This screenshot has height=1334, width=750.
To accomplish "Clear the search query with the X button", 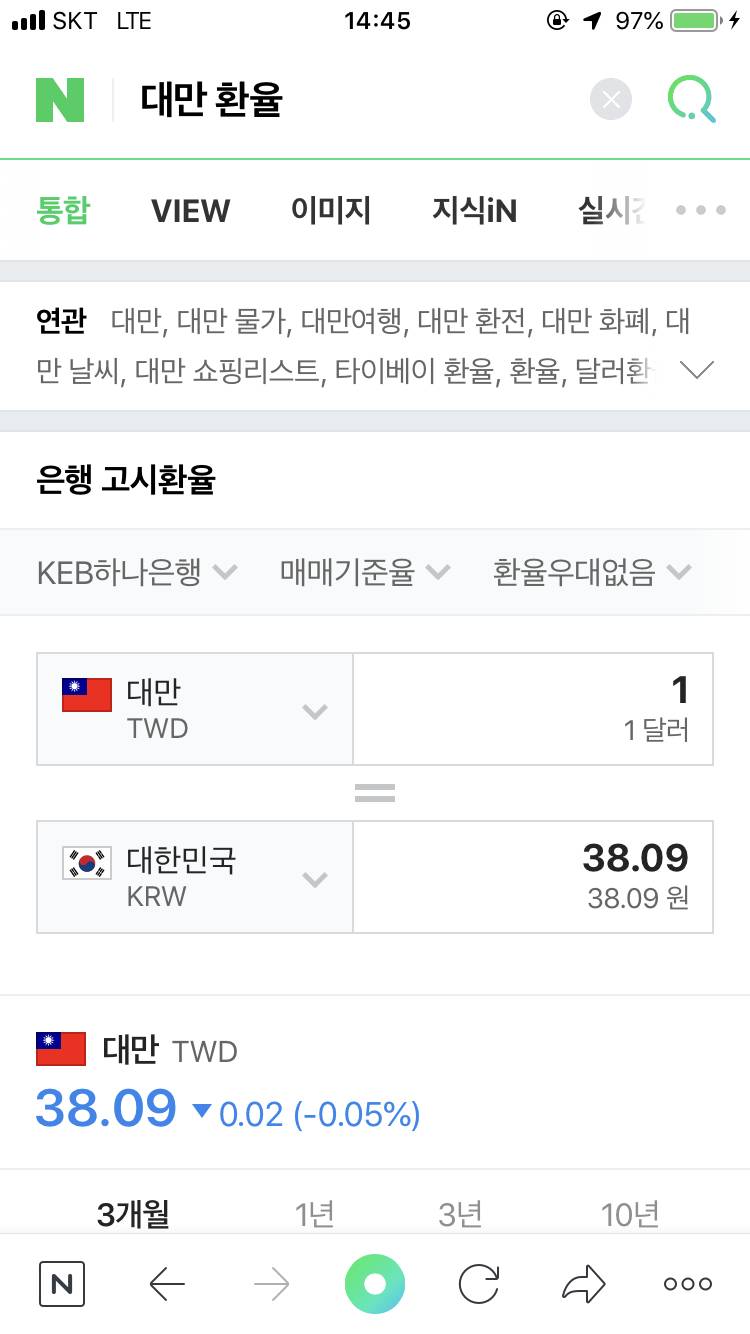I will coord(610,99).
